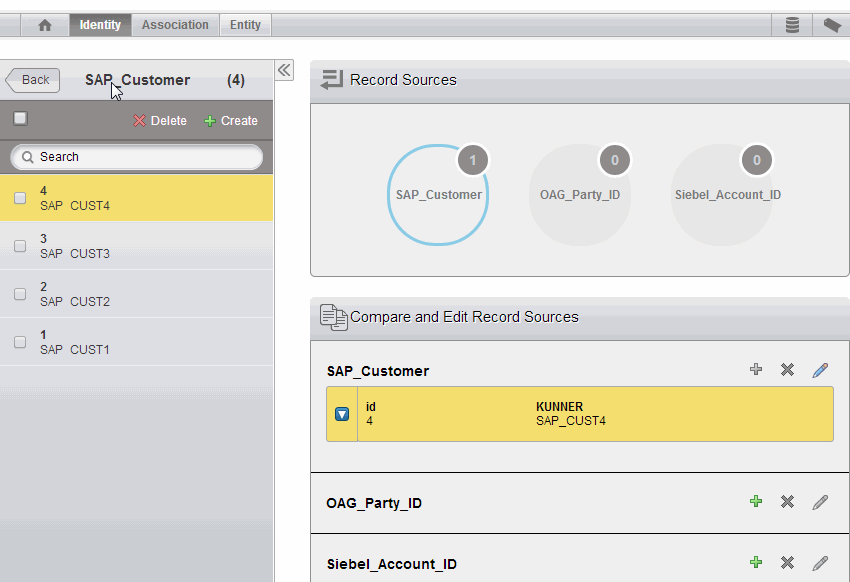Click pencil edit icon for SAP_Customer
The image size is (850, 582).
pyautogui.click(x=820, y=370)
